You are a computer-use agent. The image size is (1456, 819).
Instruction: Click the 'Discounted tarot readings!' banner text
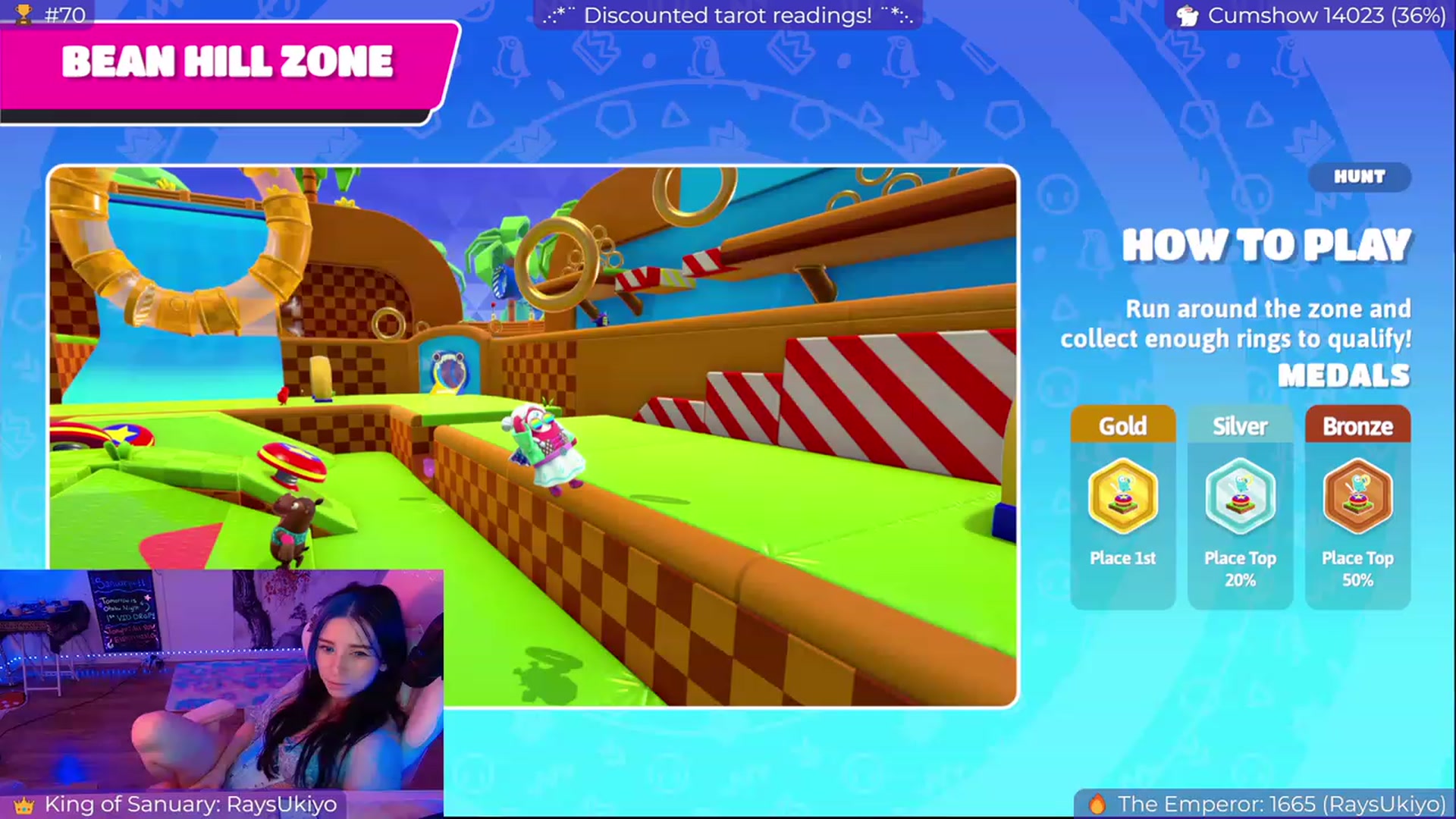[728, 15]
